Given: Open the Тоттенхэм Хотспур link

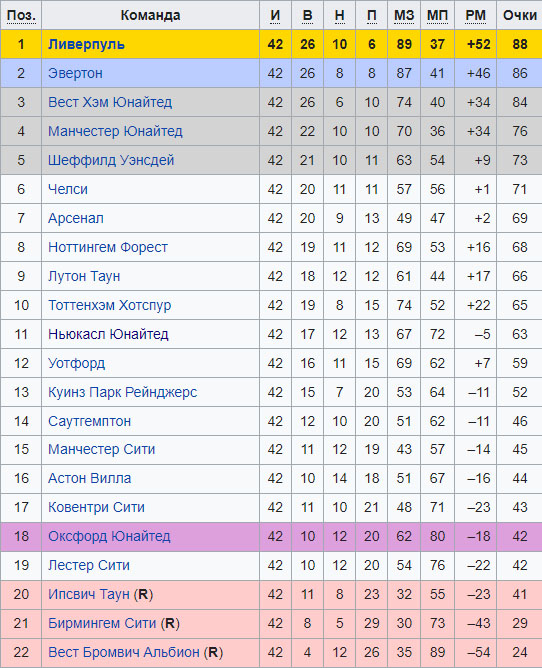Looking at the screenshot, I should pos(110,305).
